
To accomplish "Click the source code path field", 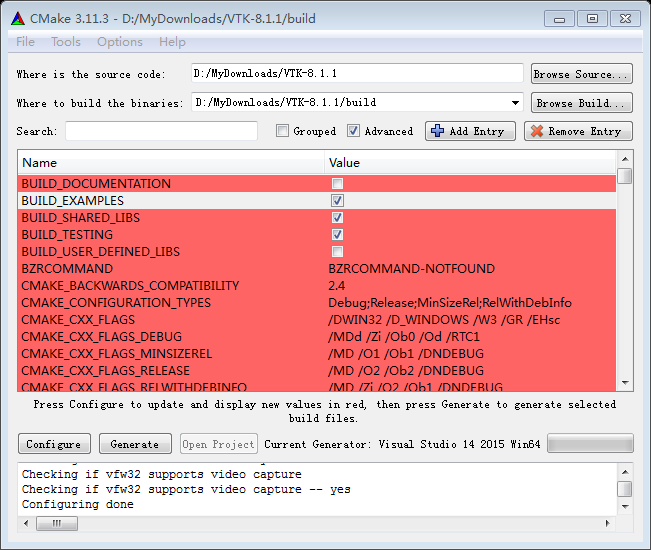I will [x=357, y=73].
